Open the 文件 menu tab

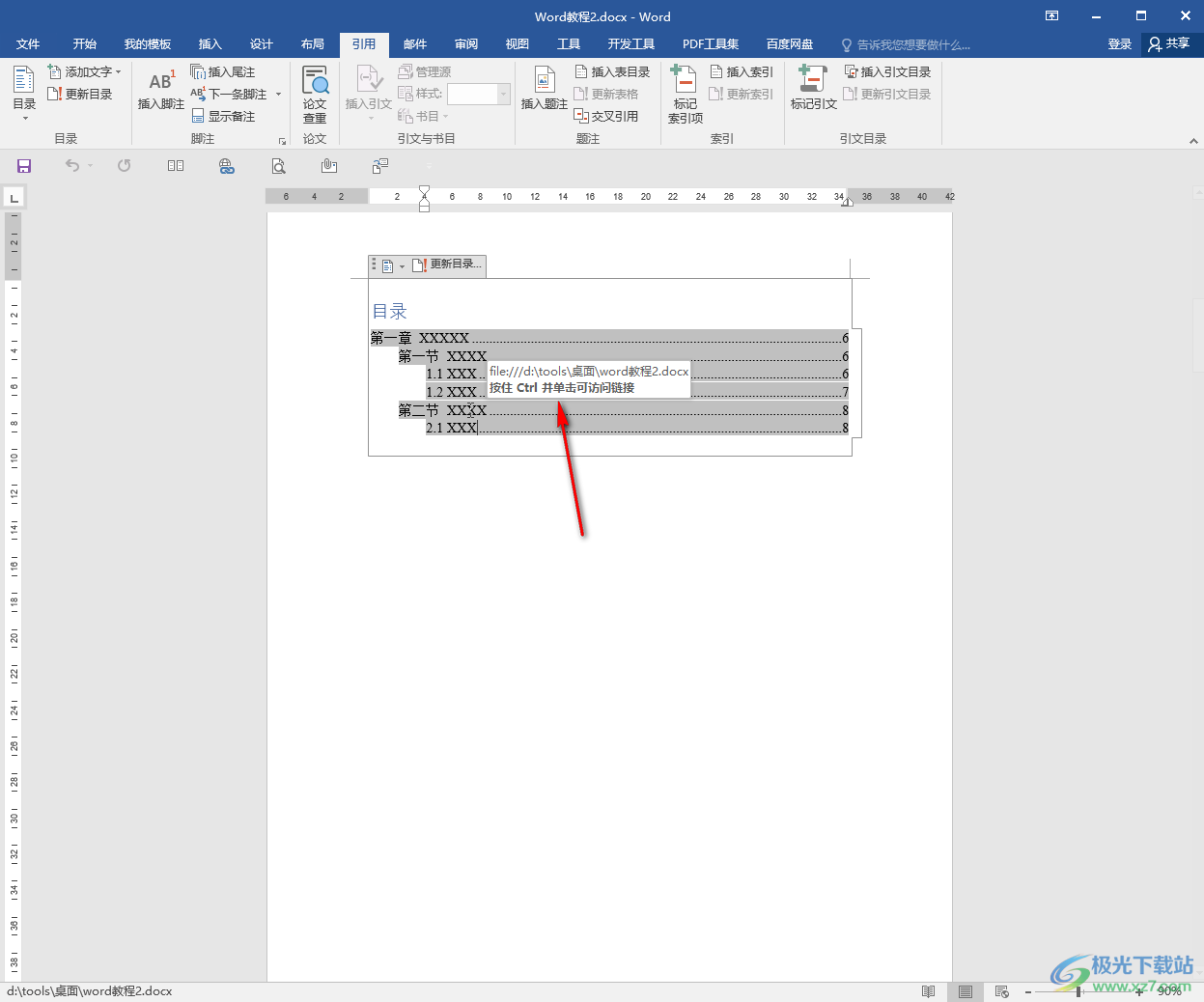click(28, 44)
